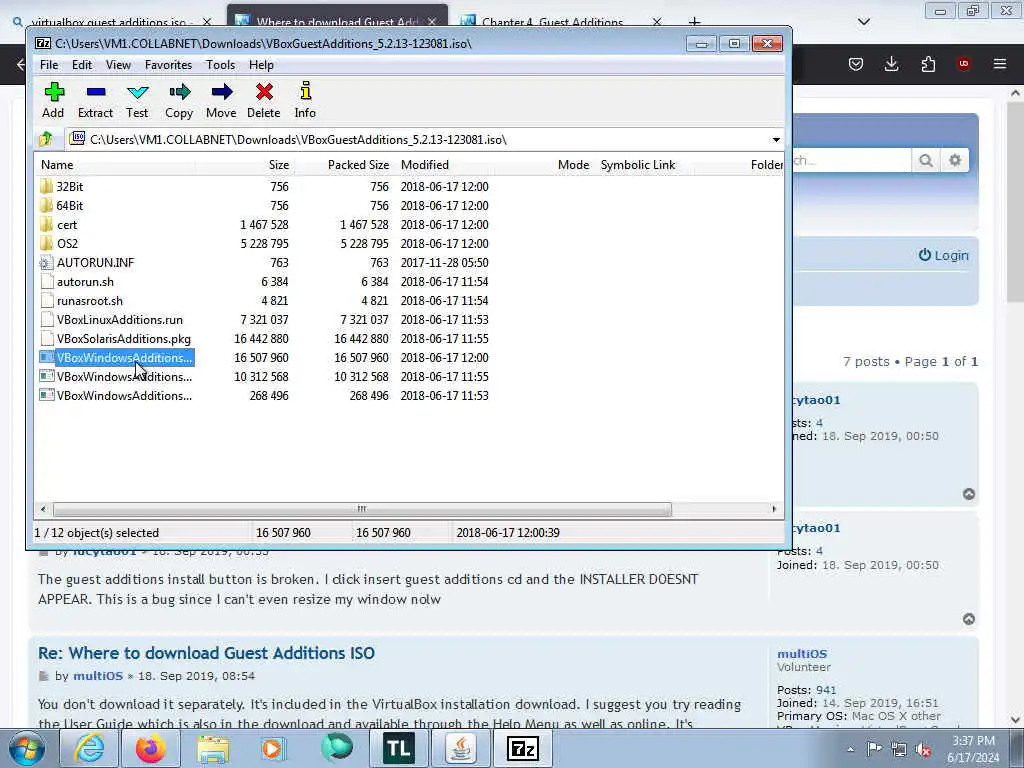
Task: Click the Firefox taskbar icon
Action: 151,748
